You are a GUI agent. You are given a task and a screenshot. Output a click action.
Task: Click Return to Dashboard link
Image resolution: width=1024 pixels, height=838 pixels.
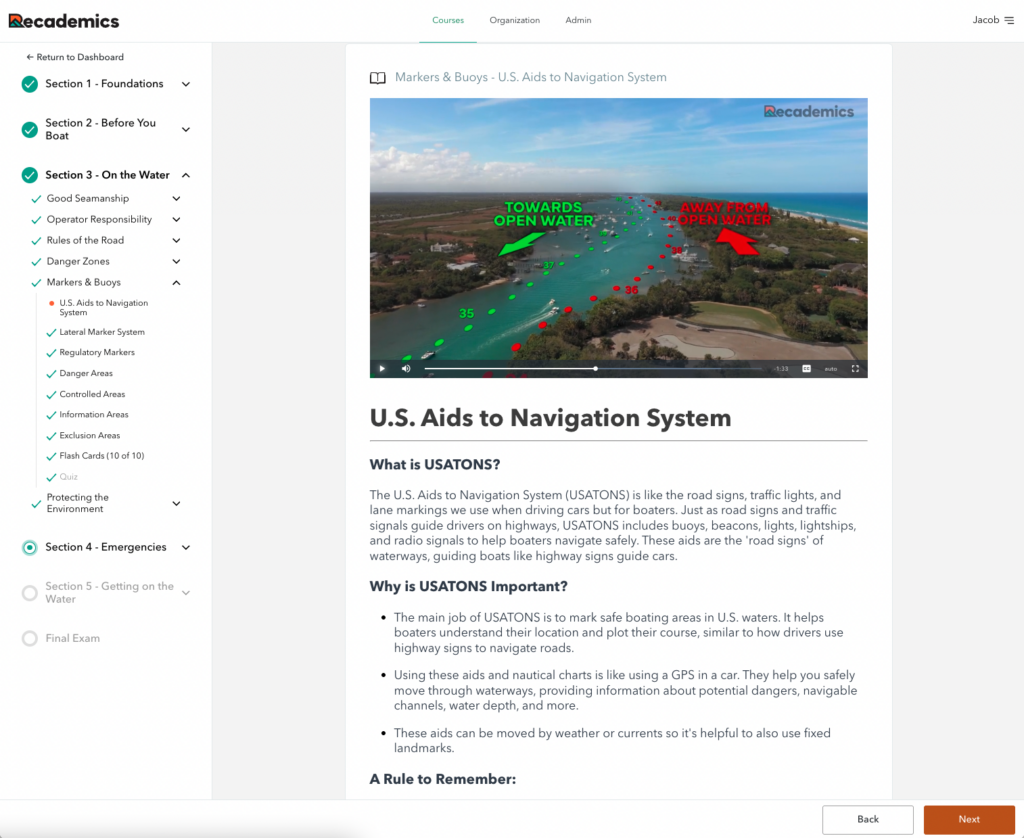[x=75, y=57]
